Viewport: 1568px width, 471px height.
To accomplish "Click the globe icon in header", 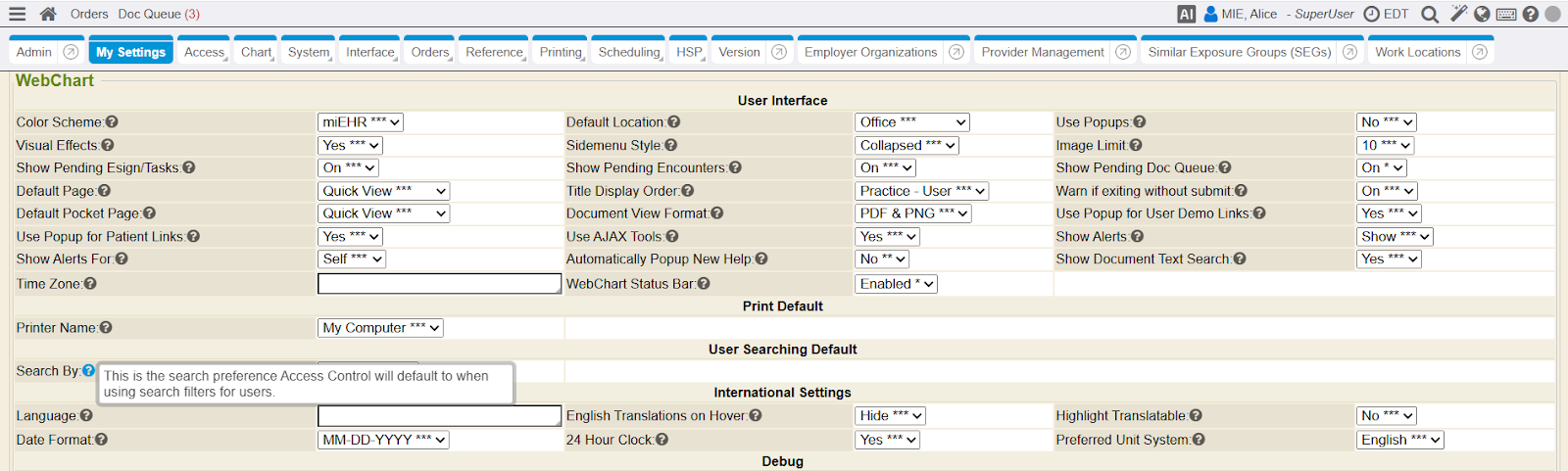I will click(1482, 14).
